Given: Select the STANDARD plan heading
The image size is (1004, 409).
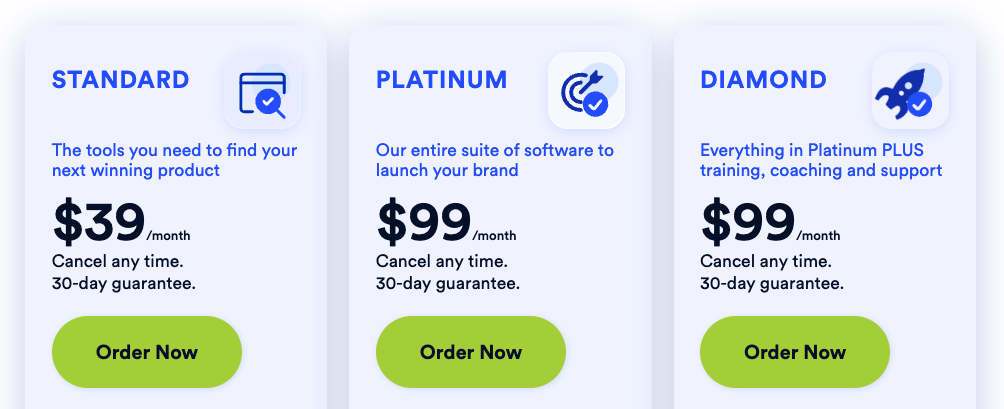Looking at the screenshot, I should tap(120, 80).
